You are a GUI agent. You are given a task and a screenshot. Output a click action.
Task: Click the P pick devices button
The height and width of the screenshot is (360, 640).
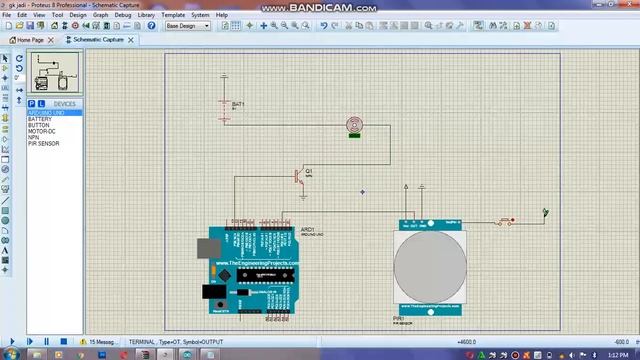pyautogui.click(x=31, y=104)
